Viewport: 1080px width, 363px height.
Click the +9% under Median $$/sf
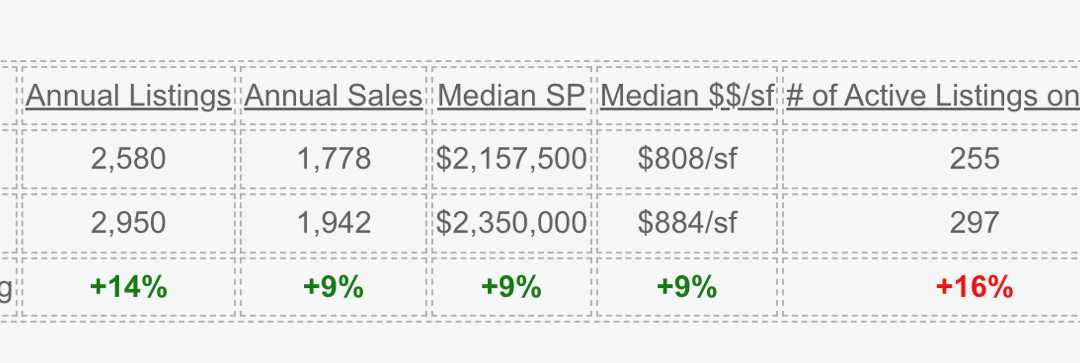pyautogui.click(x=687, y=287)
